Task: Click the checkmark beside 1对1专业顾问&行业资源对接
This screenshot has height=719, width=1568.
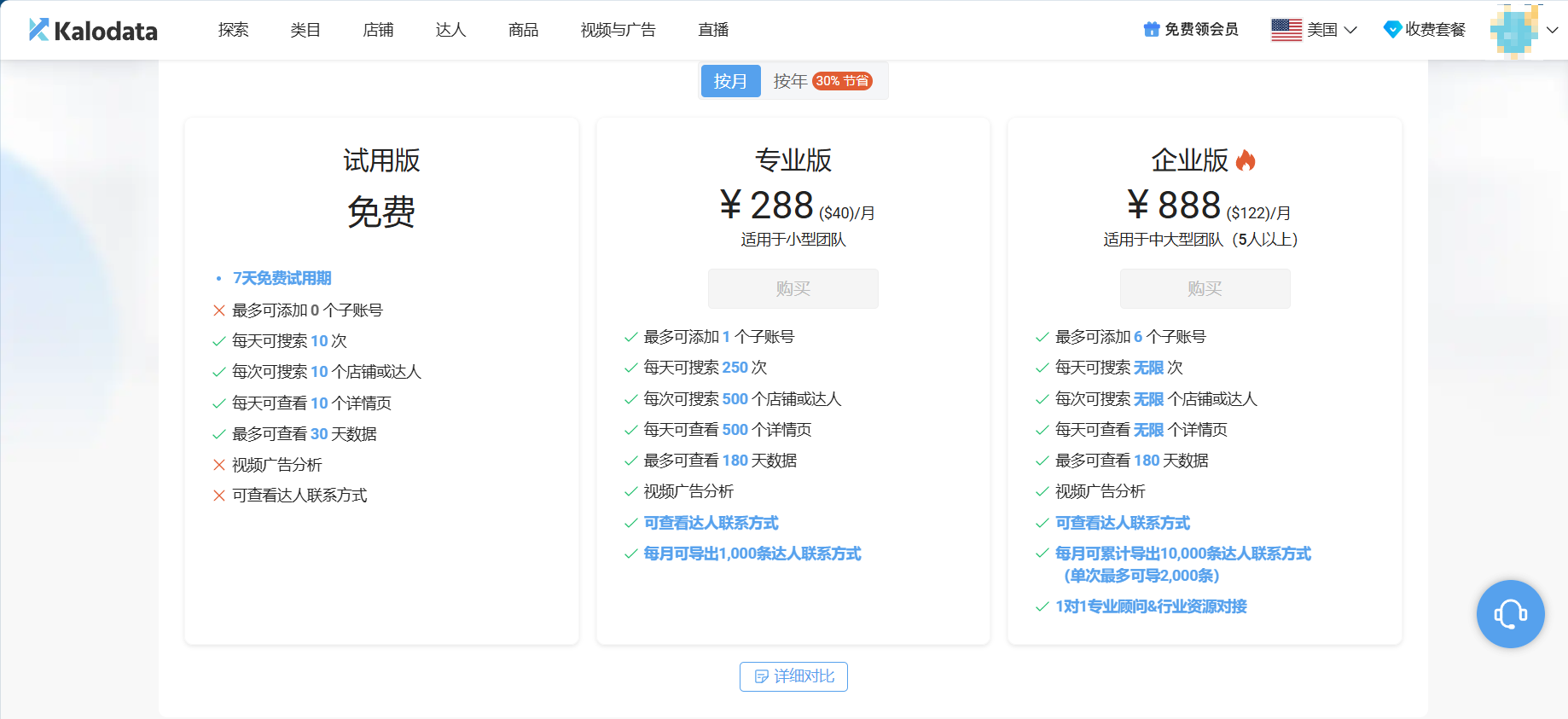Action: coord(1042,606)
